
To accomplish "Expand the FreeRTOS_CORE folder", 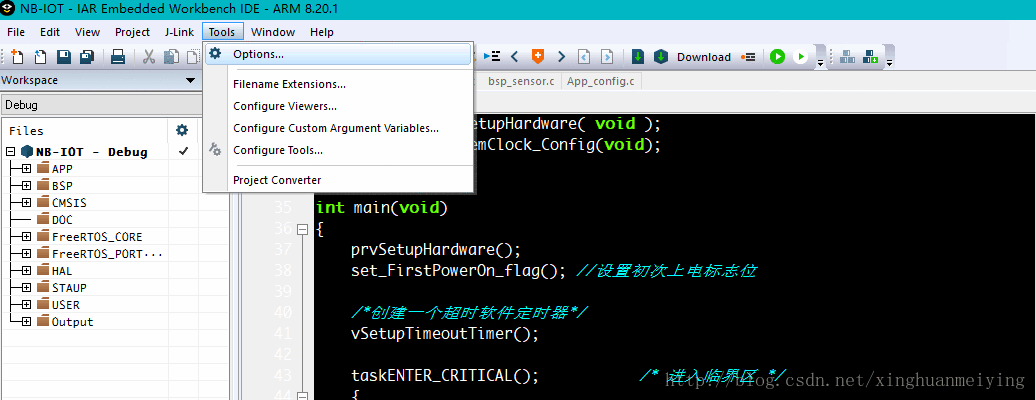I will tap(26, 237).
